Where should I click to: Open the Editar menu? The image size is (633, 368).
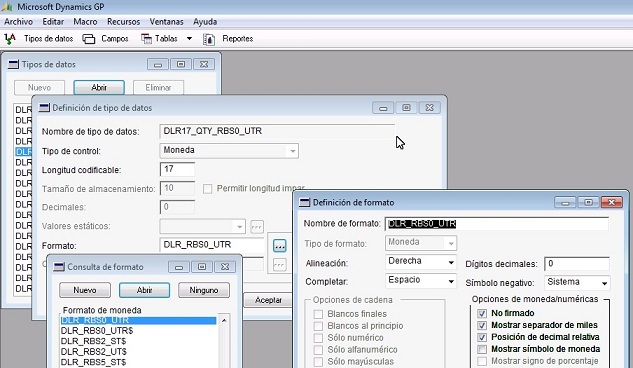(x=53, y=22)
